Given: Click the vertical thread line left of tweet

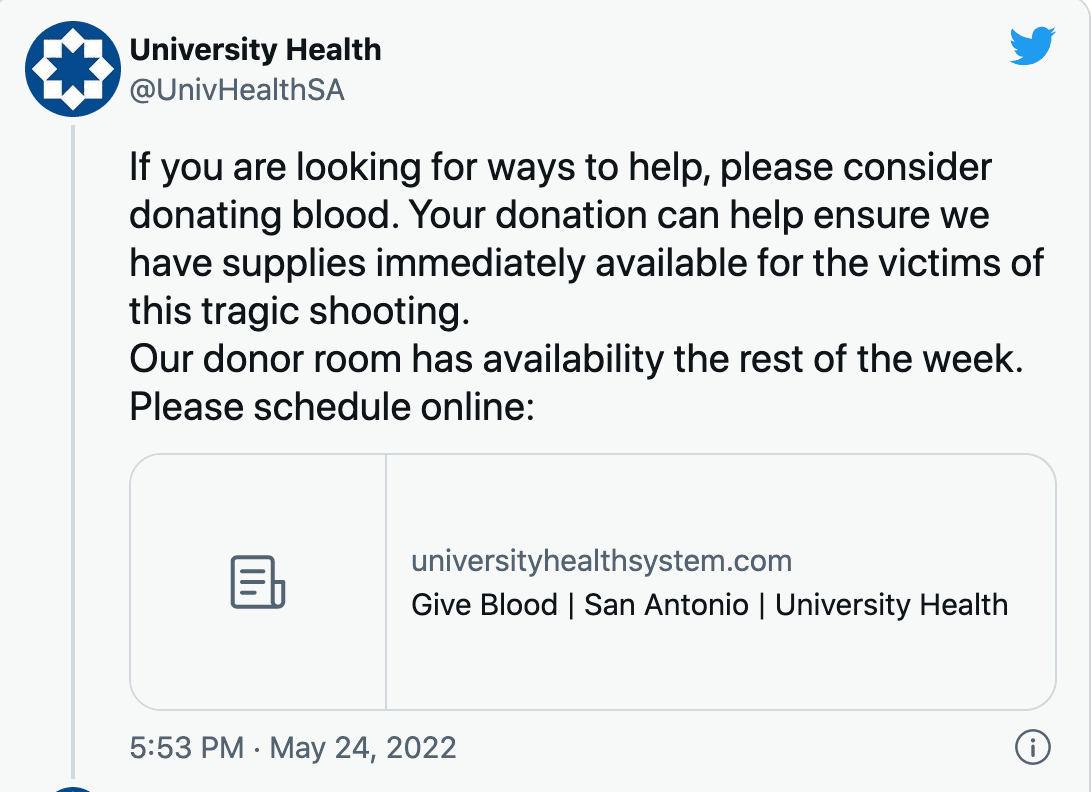Looking at the screenshot, I should (74, 450).
